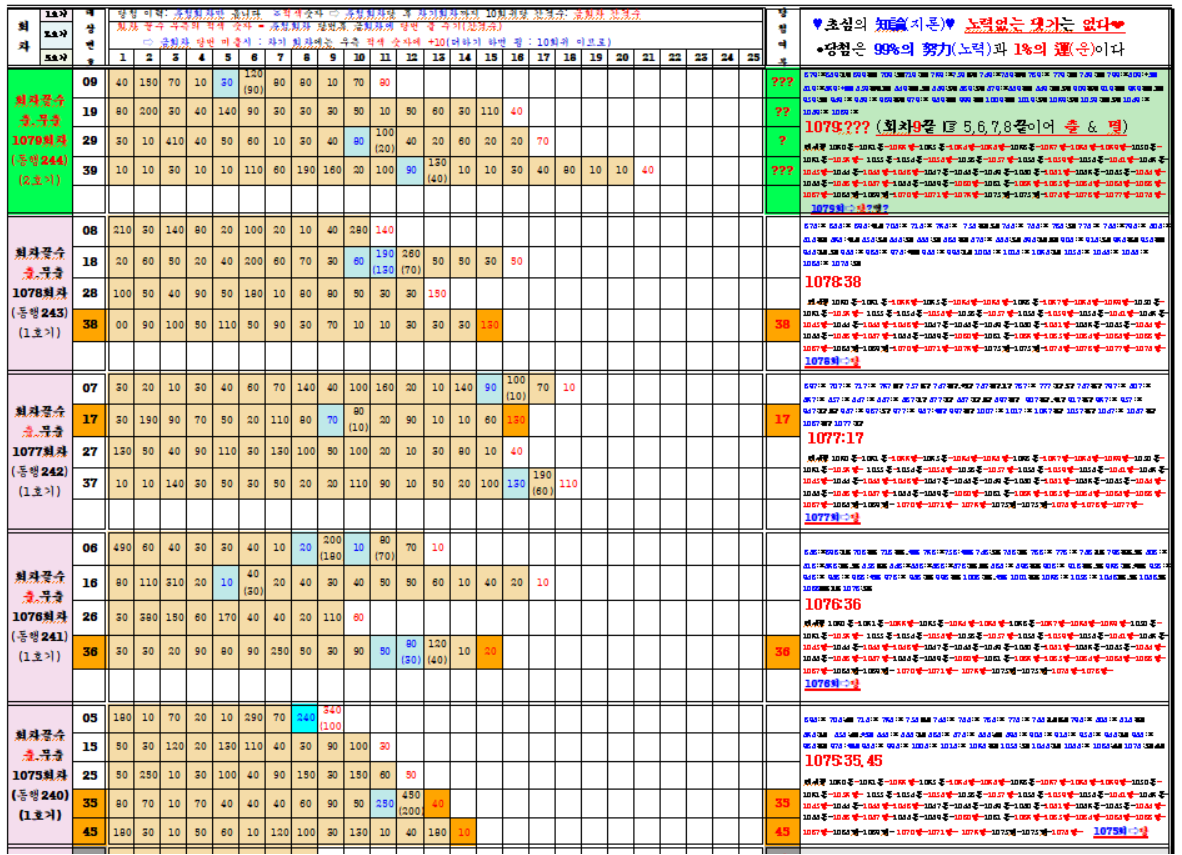Image resolution: width=1182 pixels, height=855 pixels.
Task: Click the motto header text with blue hearts
Action: (968, 26)
